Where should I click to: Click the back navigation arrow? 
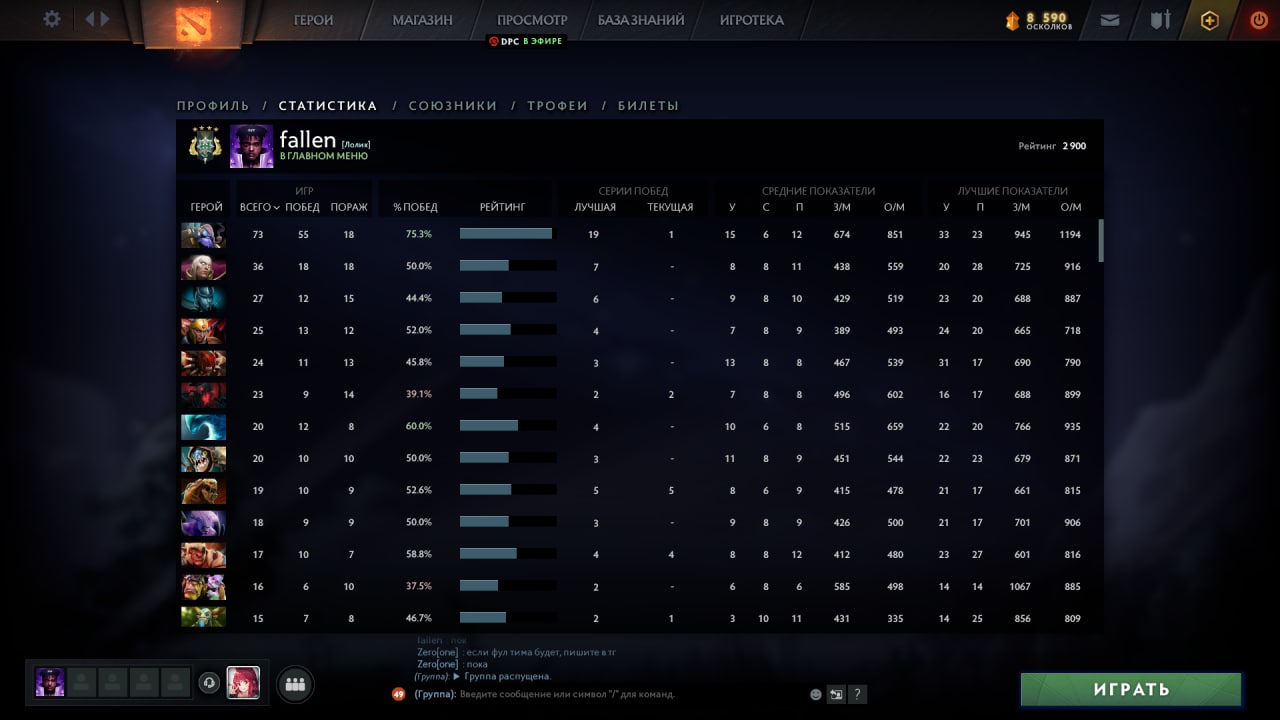[x=89, y=19]
